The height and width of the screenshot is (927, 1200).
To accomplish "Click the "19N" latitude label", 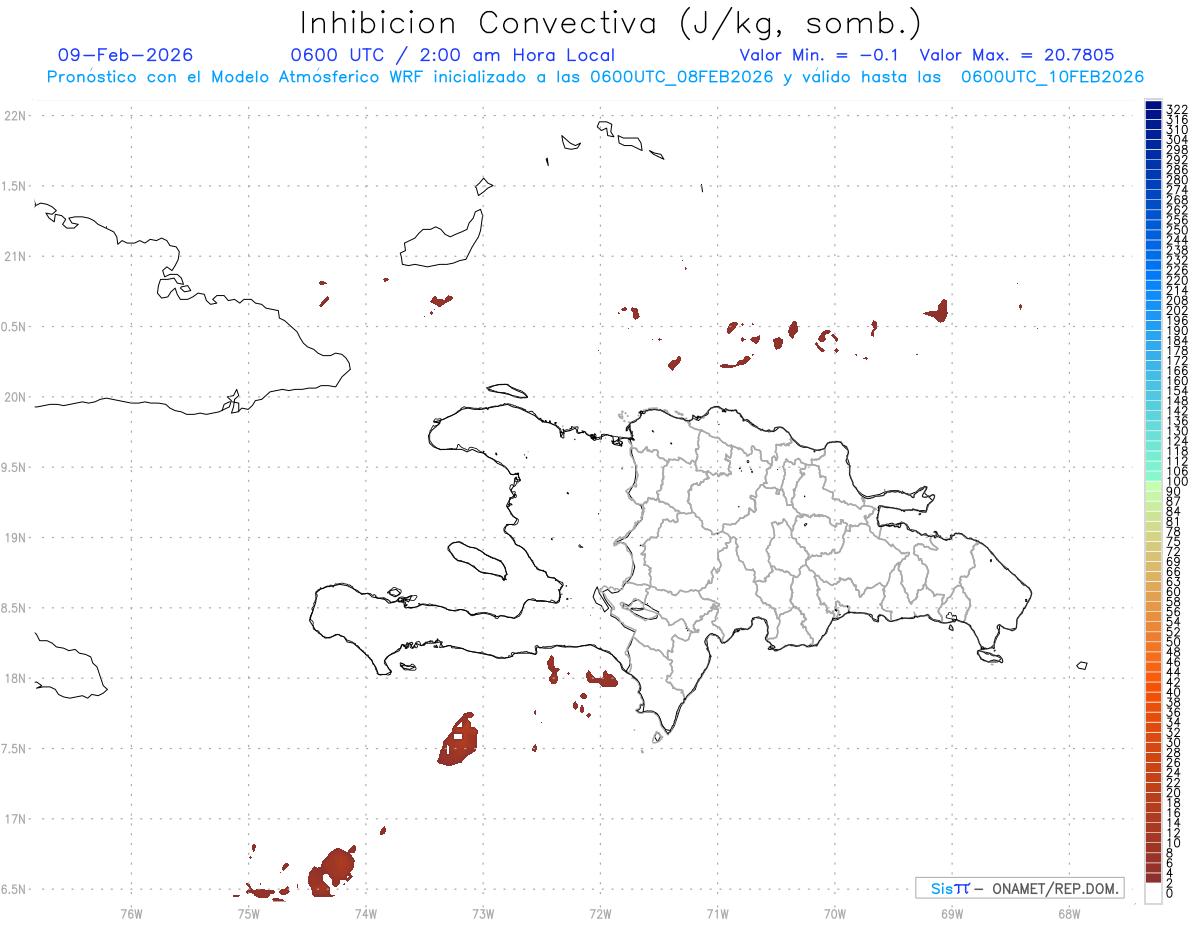I will click(x=15, y=538).
